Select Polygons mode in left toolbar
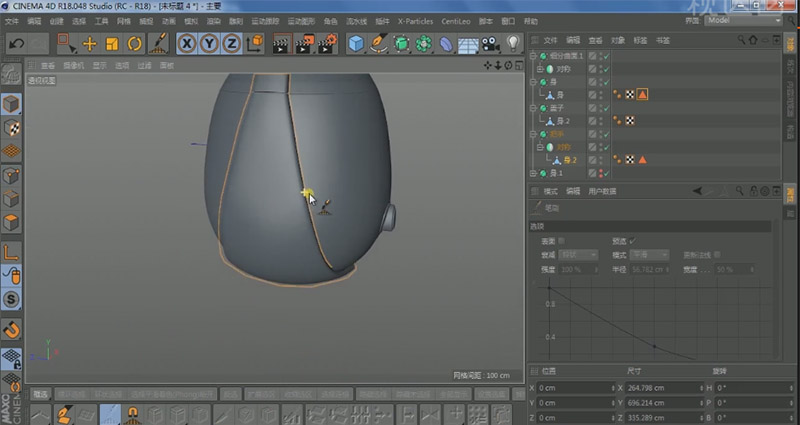800x425 pixels. click(x=11, y=222)
